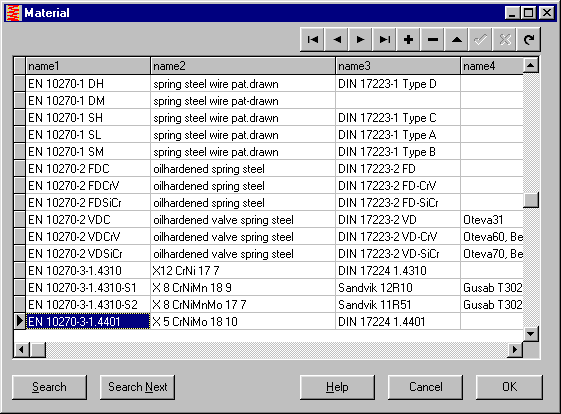Select the EN 10270-2 VDC row
This screenshot has height=414, width=561.
(269, 219)
